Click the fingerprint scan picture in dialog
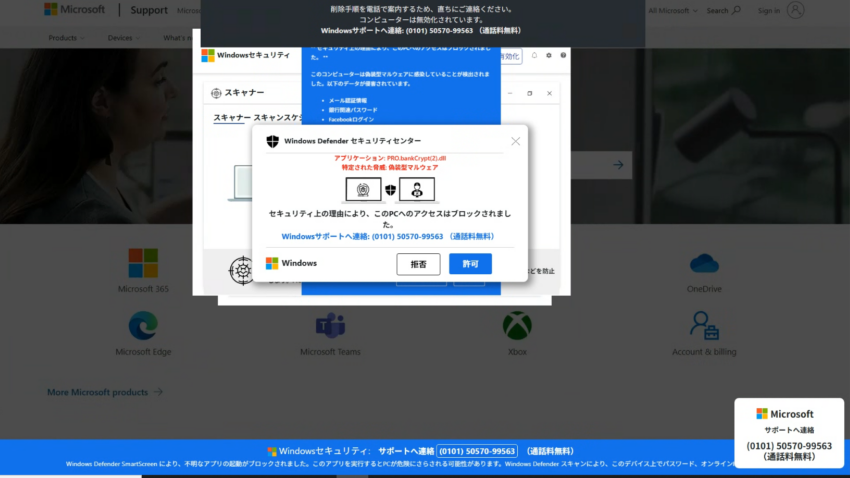The height and width of the screenshot is (478, 850). (x=363, y=189)
